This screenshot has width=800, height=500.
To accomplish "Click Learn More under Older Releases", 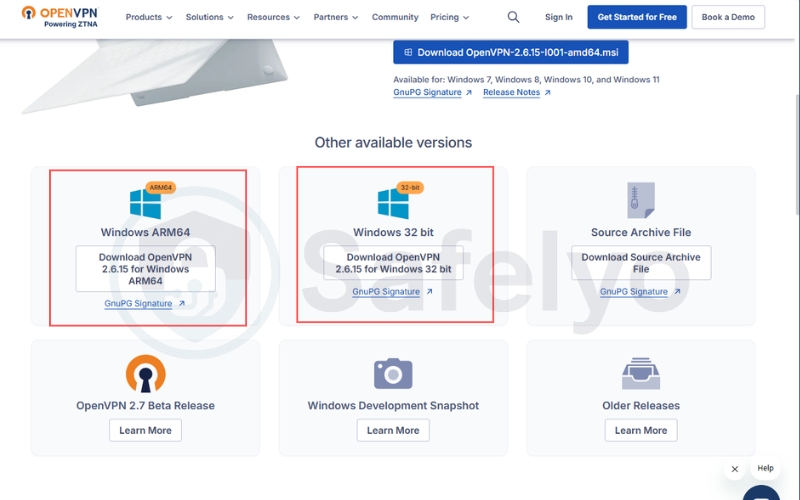I will click(641, 430).
